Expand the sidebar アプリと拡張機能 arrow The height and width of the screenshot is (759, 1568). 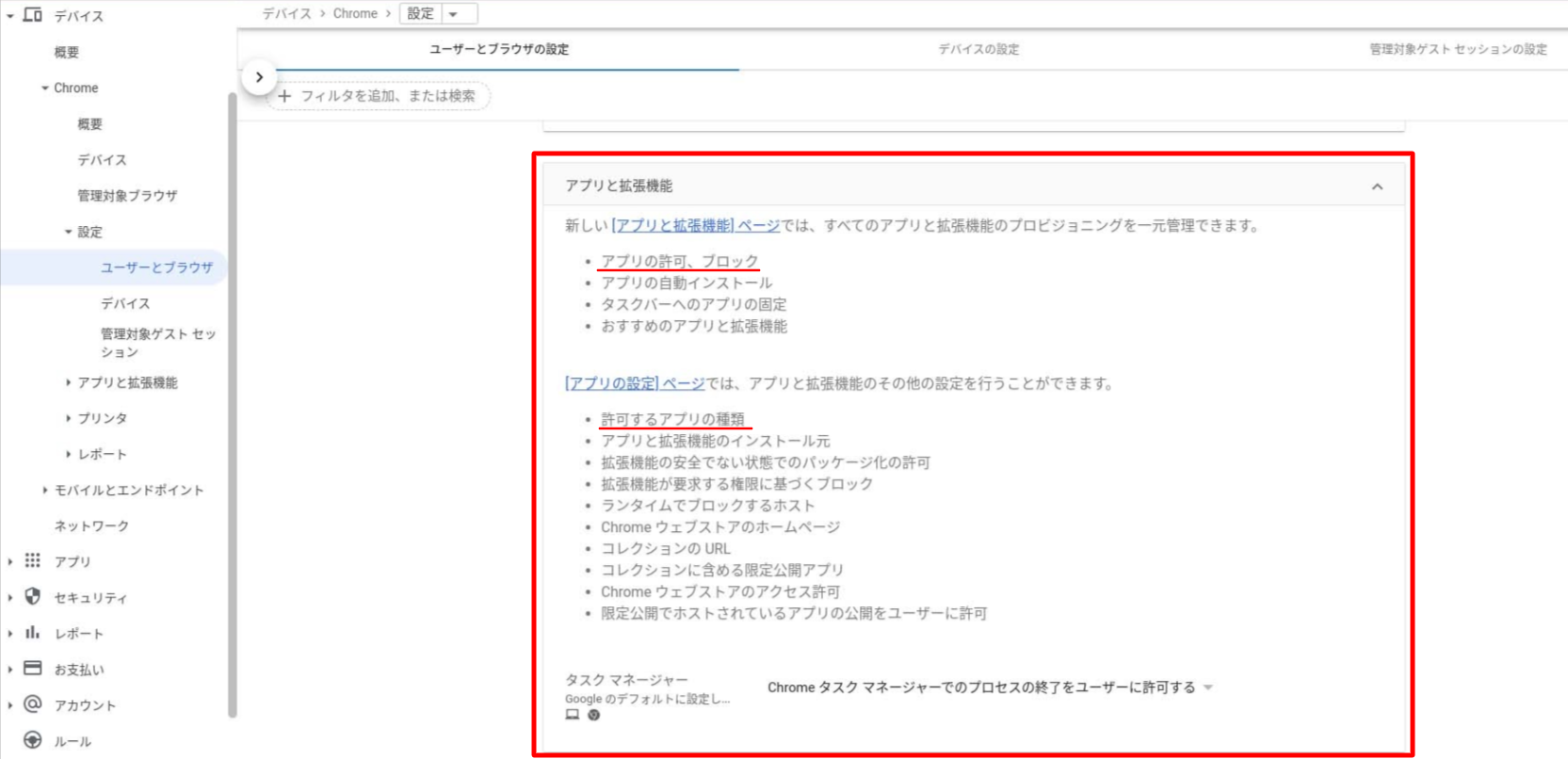pyautogui.click(x=68, y=382)
